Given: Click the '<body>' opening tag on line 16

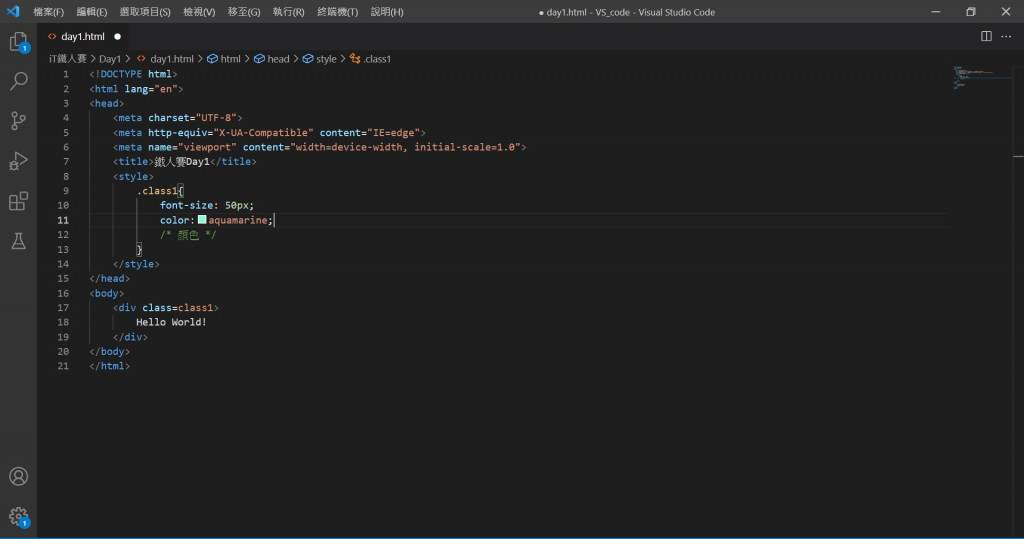Looking at the screenshot, I should (x=106, y=293).
